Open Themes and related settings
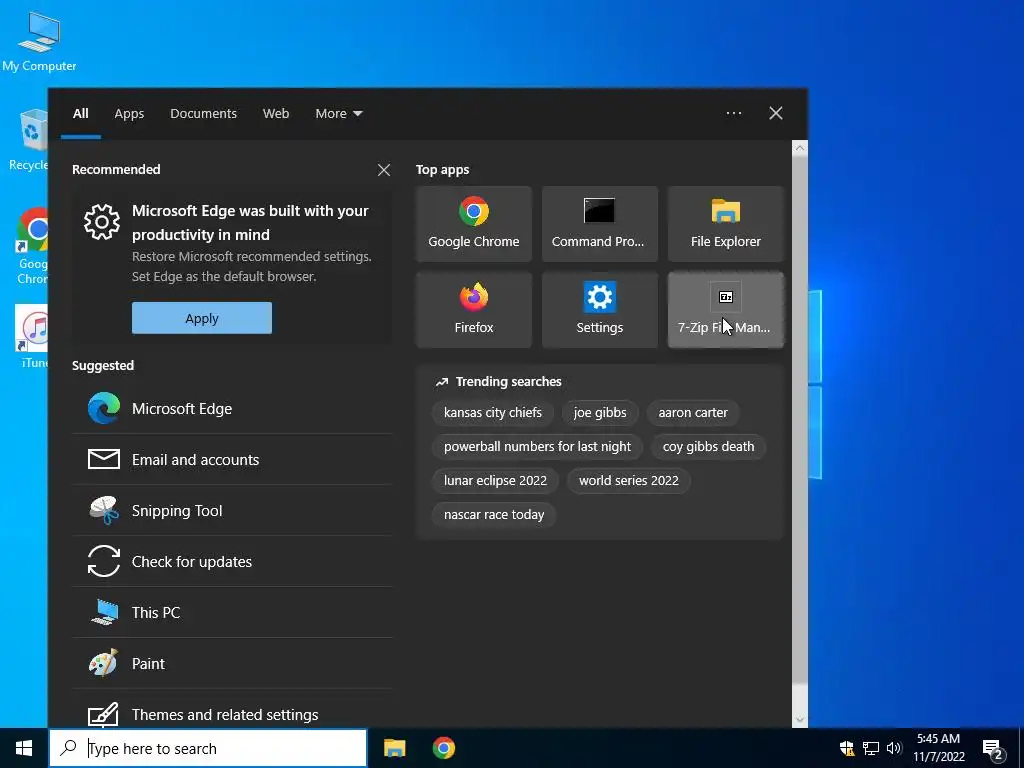Screen dimensions: 1024x768 coord(232,712)
